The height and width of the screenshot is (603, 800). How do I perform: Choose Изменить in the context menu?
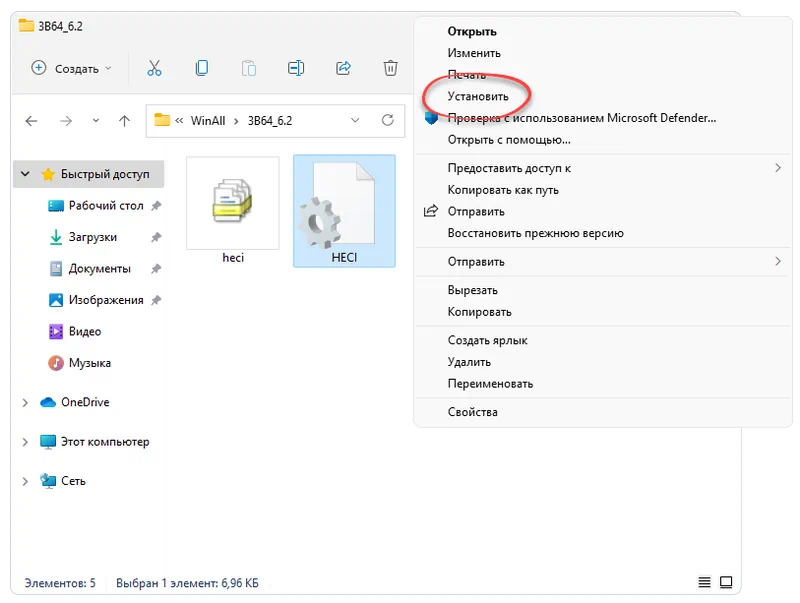[474, 53]
